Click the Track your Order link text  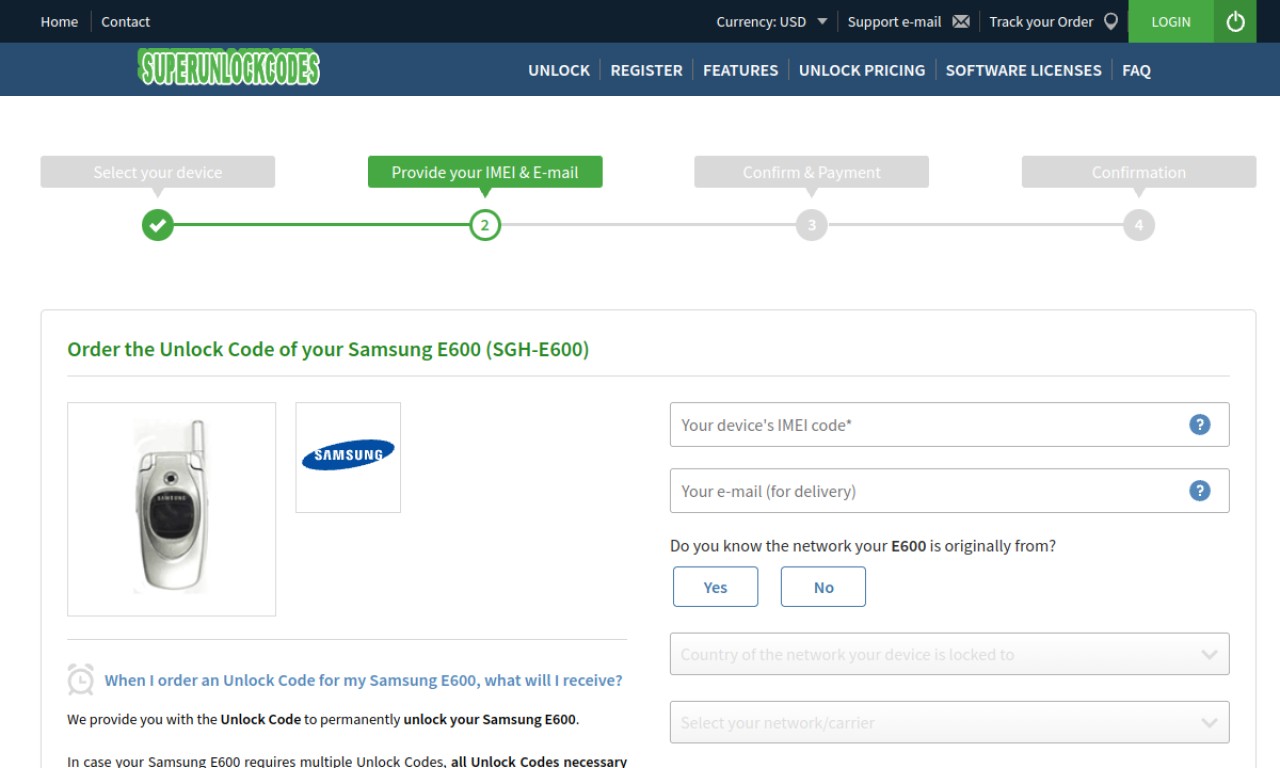[1041, 22]
